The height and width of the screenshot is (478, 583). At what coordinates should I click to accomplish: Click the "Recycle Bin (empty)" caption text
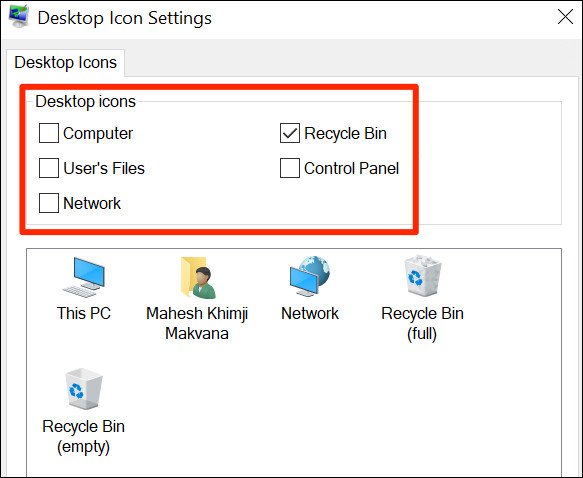pos(83,436)
